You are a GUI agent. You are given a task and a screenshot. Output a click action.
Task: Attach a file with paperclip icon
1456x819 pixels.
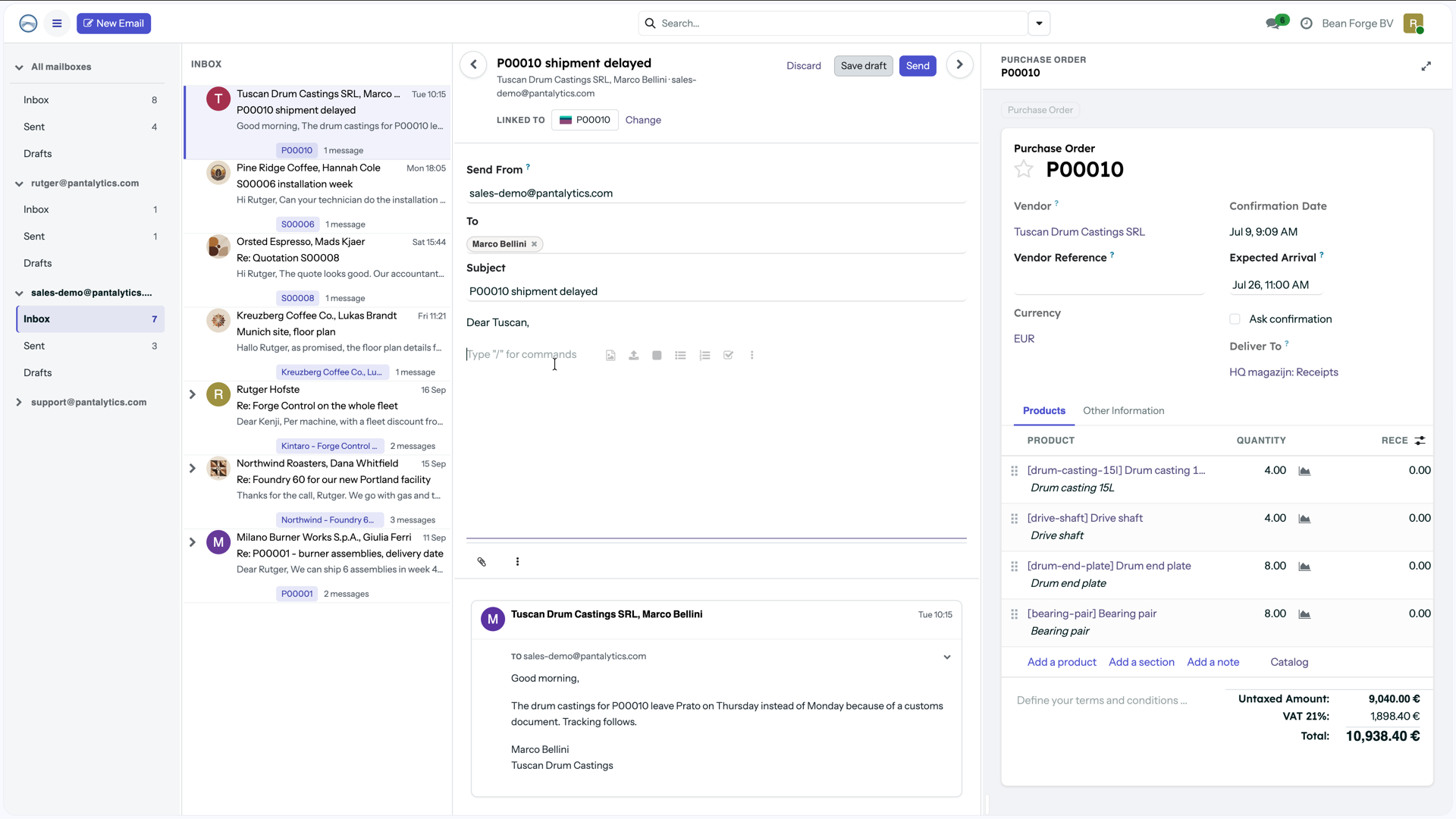pos(482,562)
